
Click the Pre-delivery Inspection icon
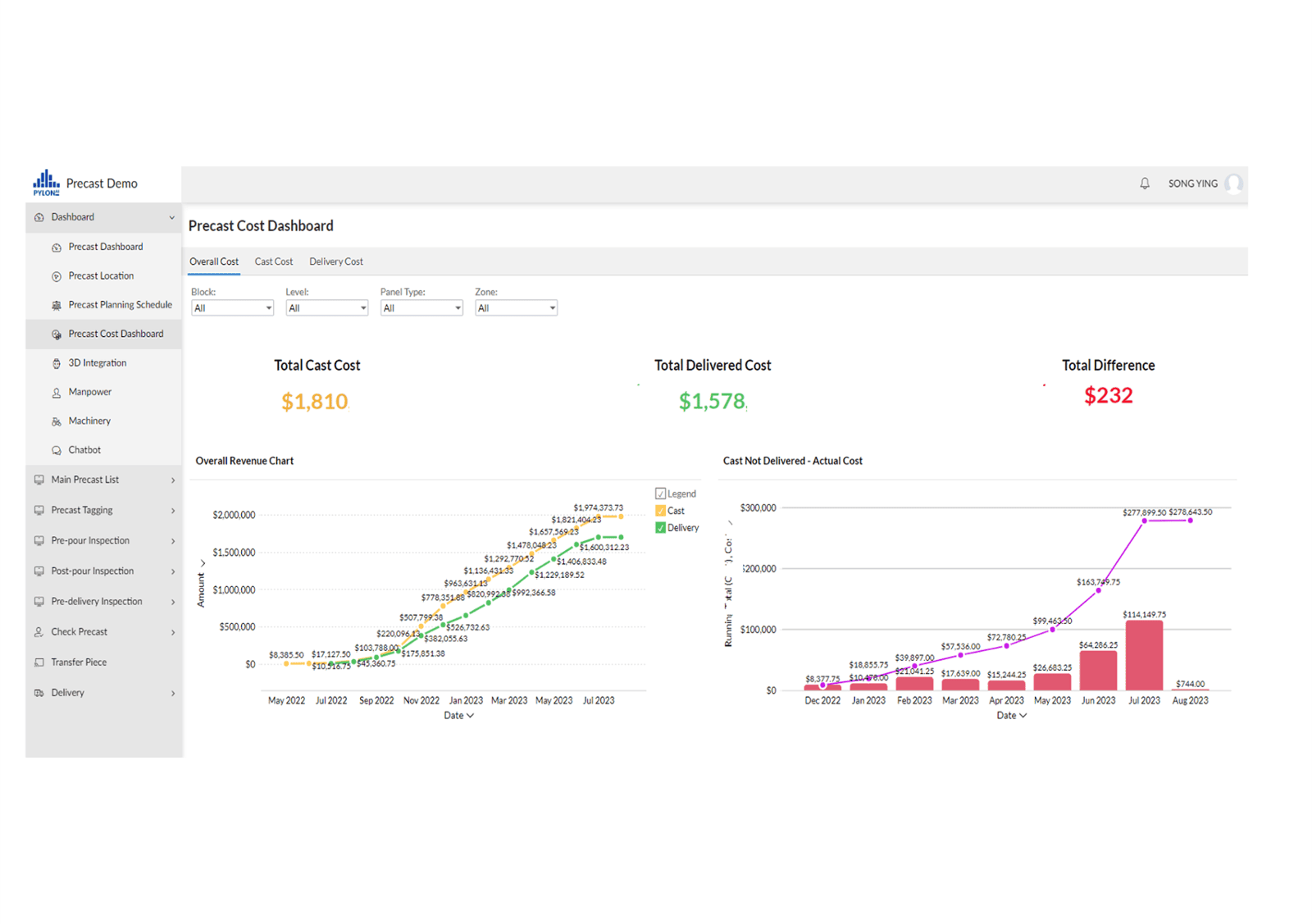tap(39, 602)
